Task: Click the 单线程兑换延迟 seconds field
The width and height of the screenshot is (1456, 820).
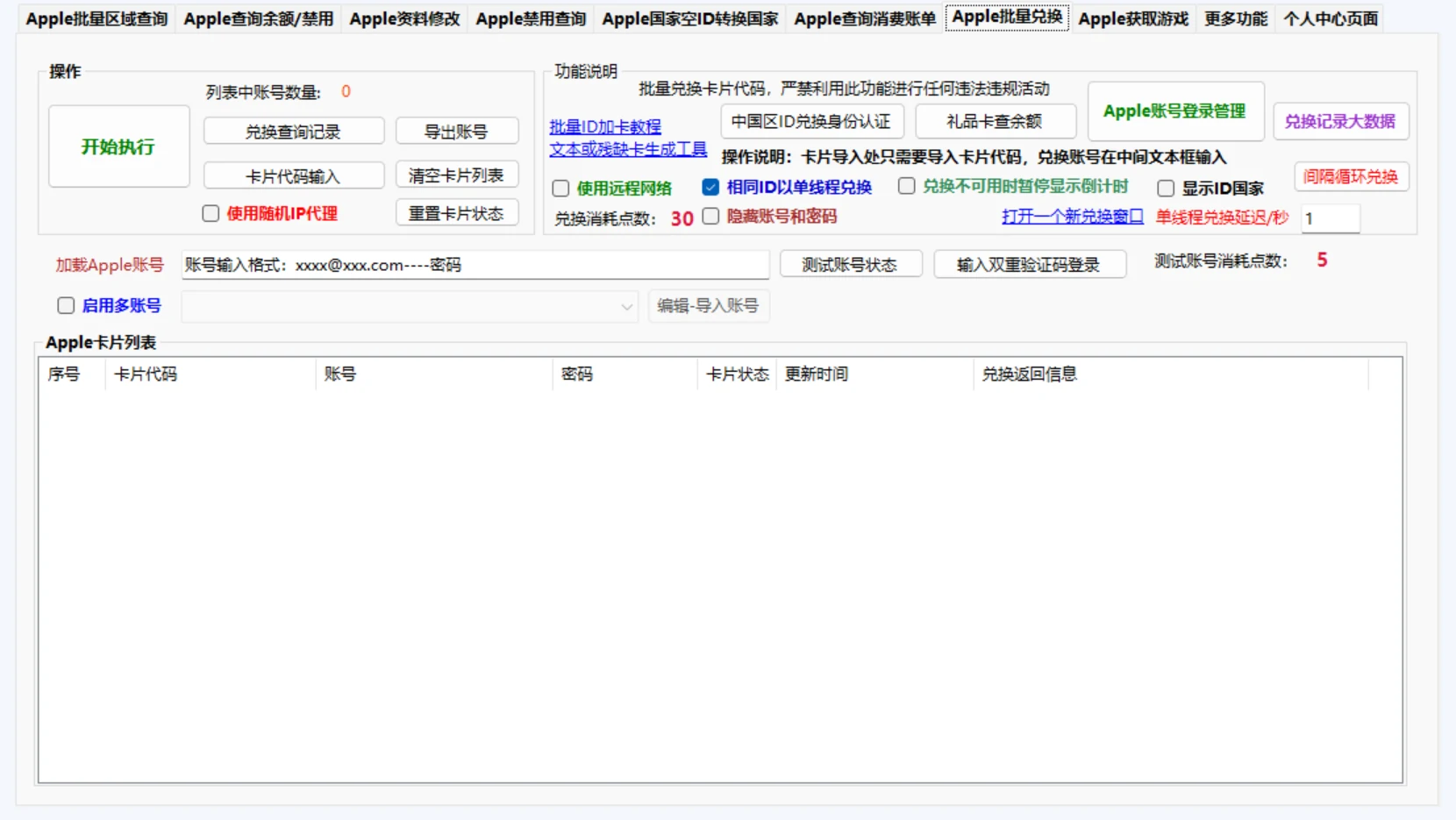Action: [1331, 218]
